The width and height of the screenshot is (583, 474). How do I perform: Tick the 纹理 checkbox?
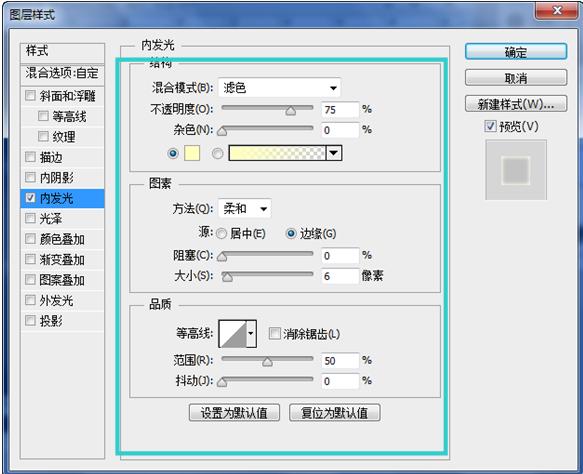tap(43, 136)
